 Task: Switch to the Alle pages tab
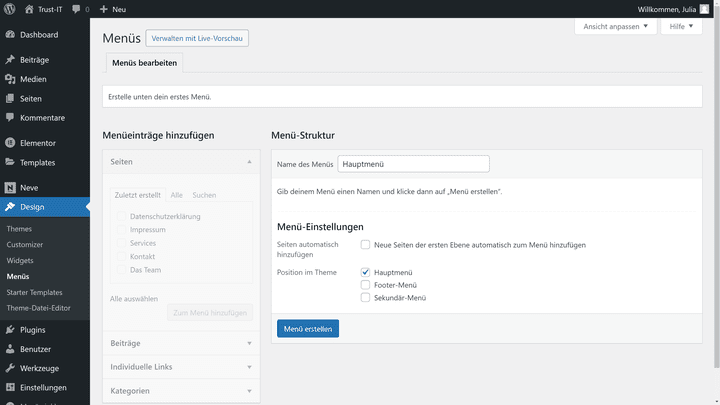(x=176, y=195)
